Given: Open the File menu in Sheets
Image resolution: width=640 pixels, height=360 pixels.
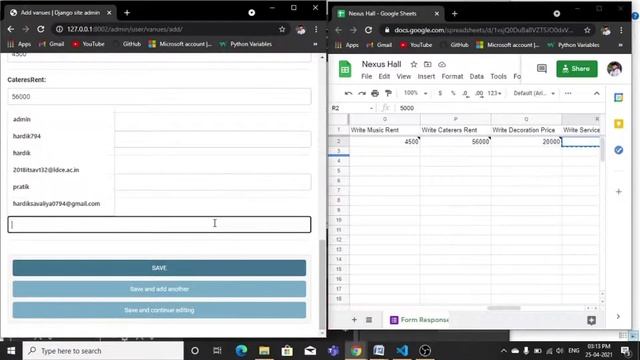Looking at the screenshot, I should pos(367,76).
